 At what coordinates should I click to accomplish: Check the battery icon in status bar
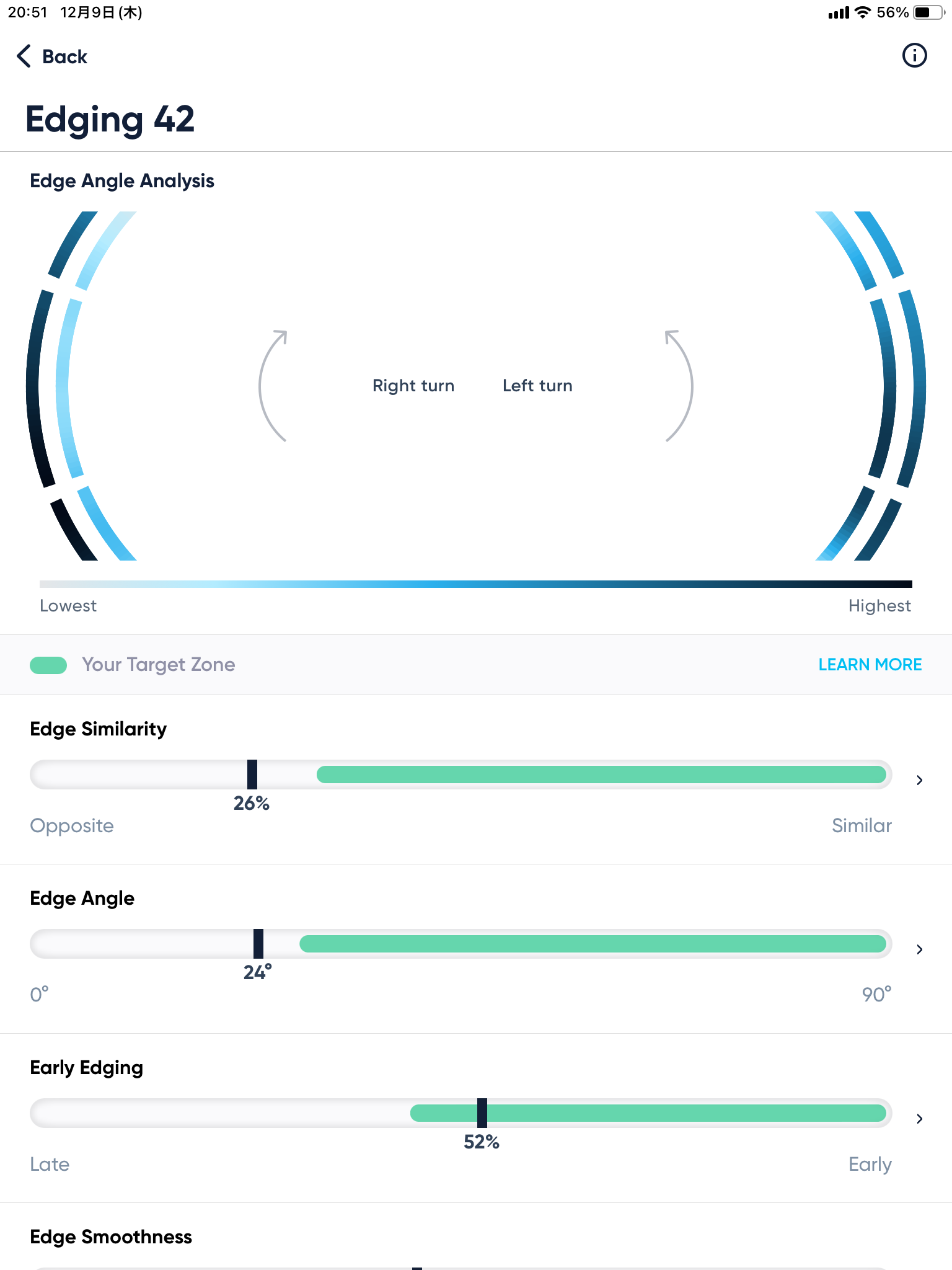pos(927,12)
